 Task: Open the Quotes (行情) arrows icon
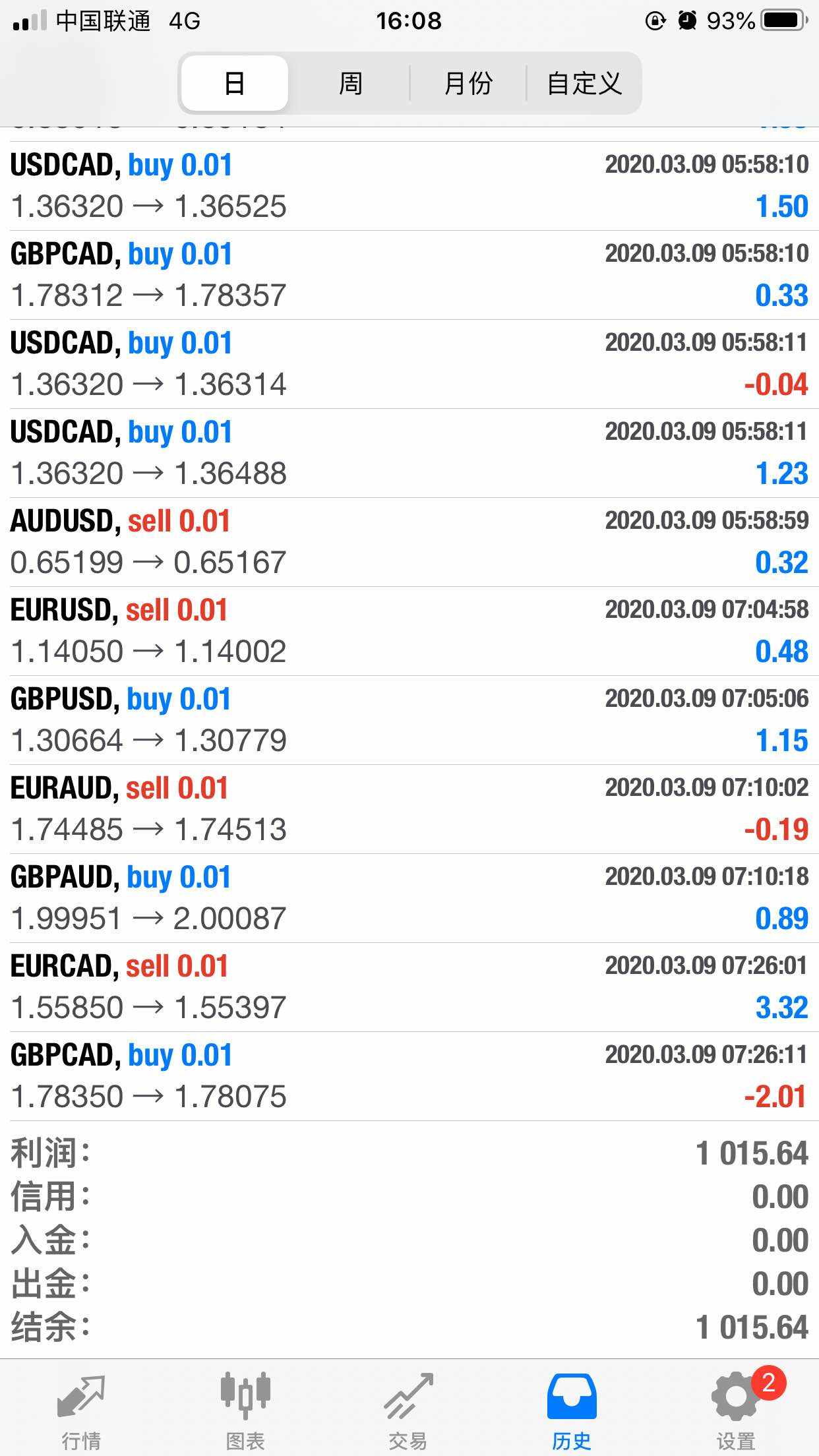[81, 1397]
